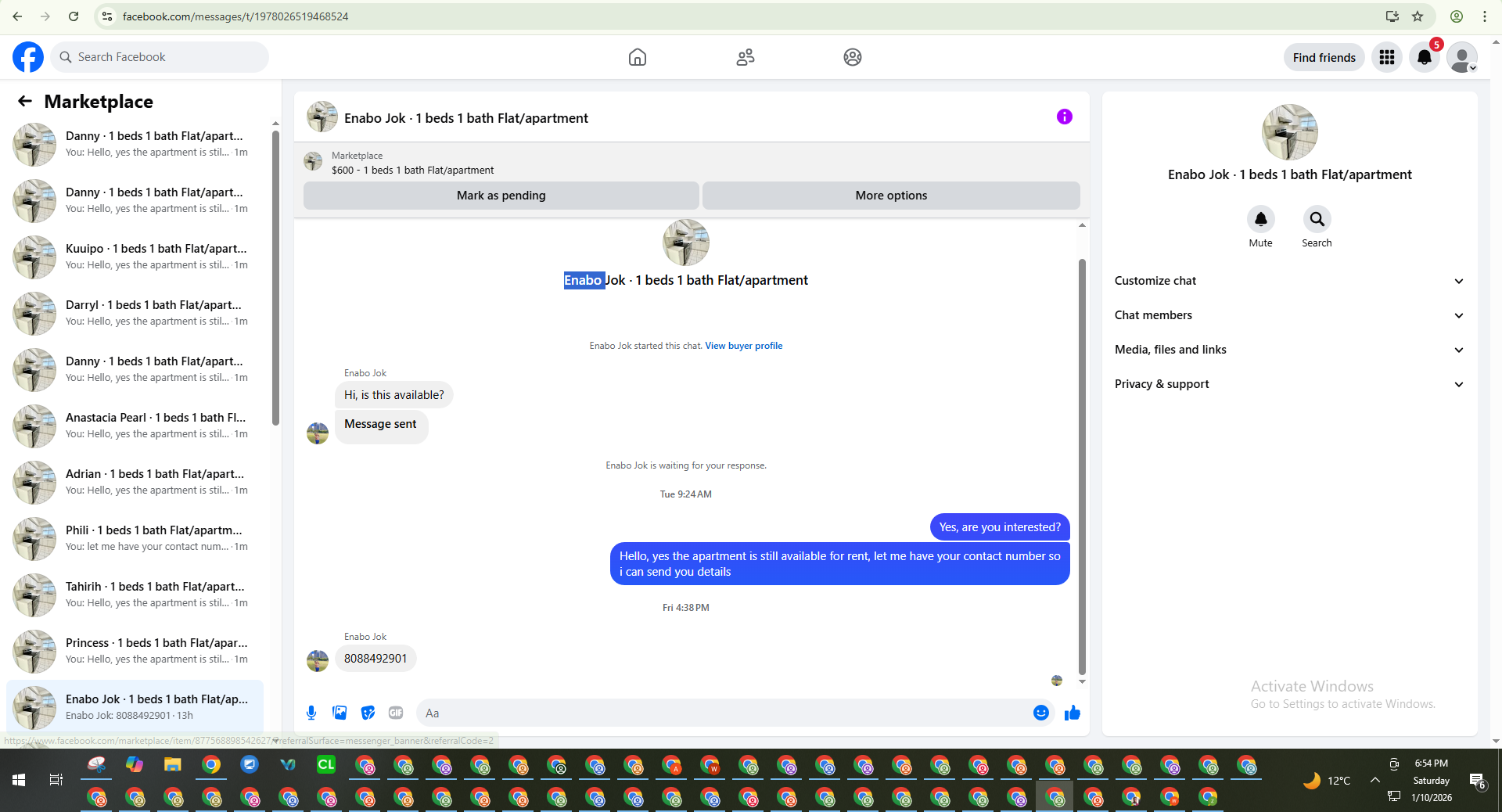Viewport: 1502px width, 812px height.
Task: Open the emoji picker in message box
Action: pos(1040,713)
